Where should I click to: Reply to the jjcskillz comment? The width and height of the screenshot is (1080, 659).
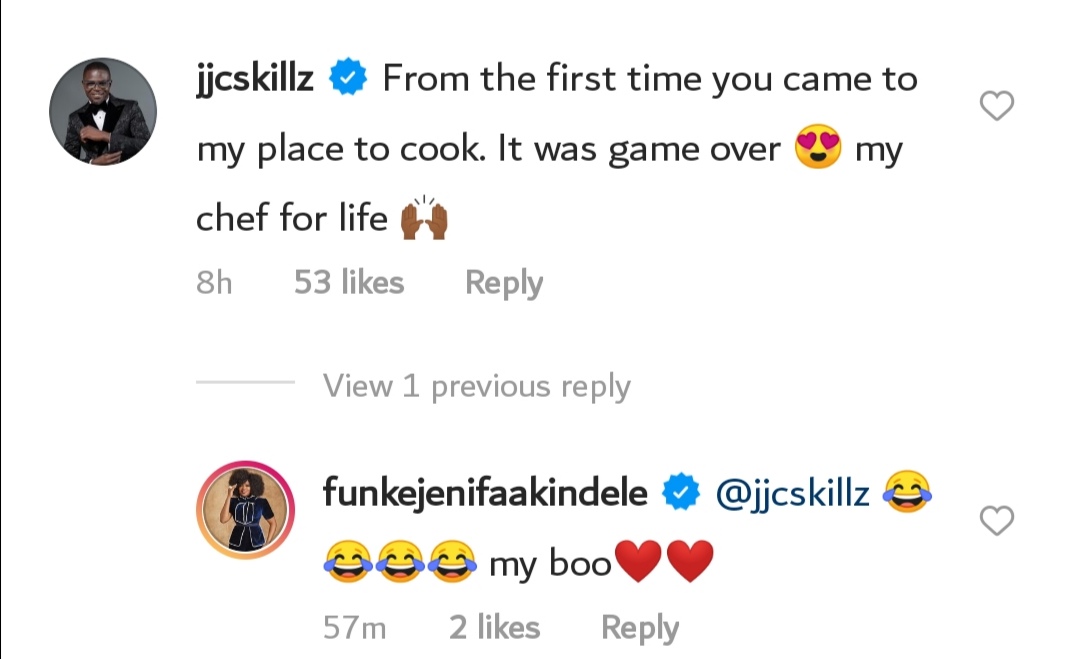[504, 283]
